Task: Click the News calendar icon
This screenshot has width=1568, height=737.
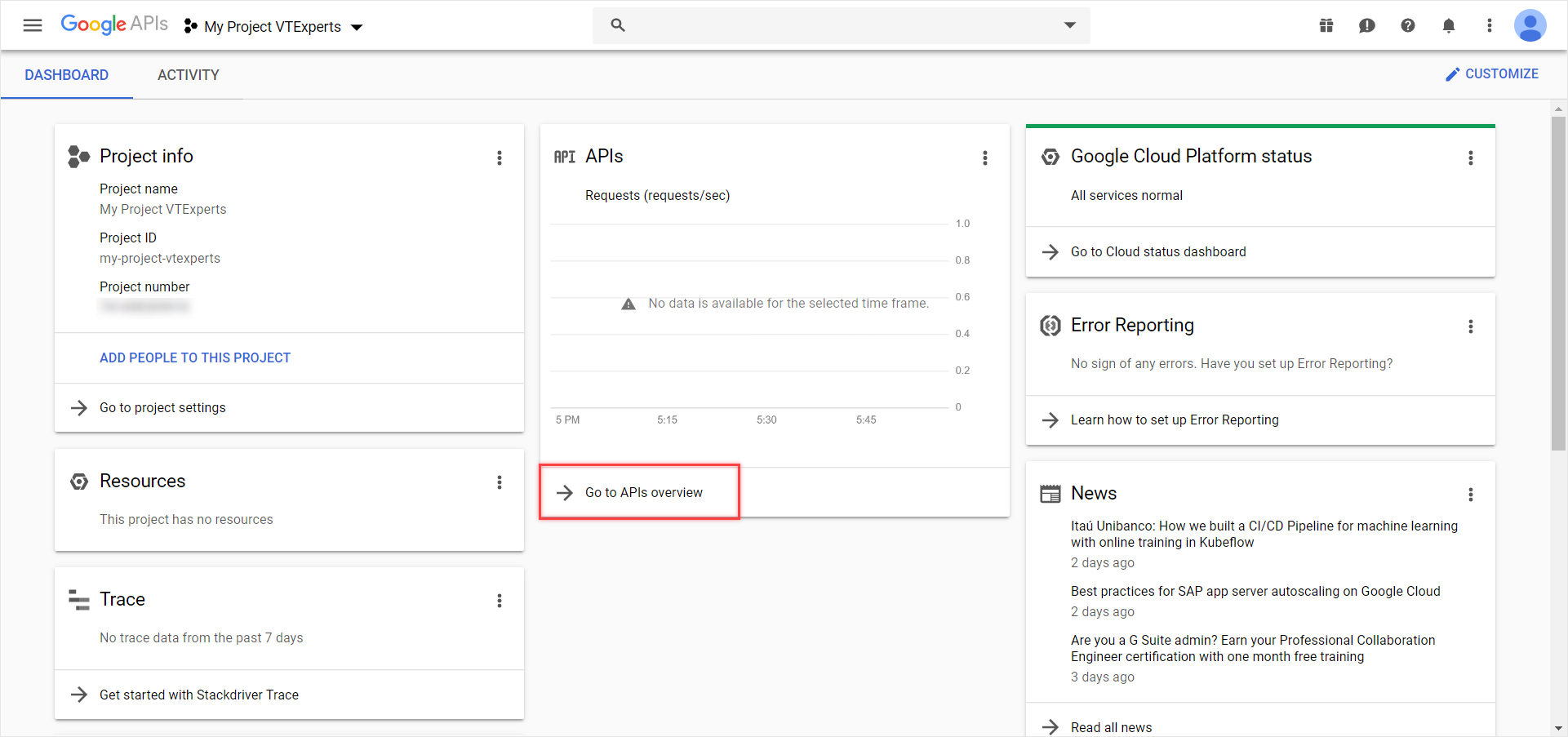Action: 1051,494
